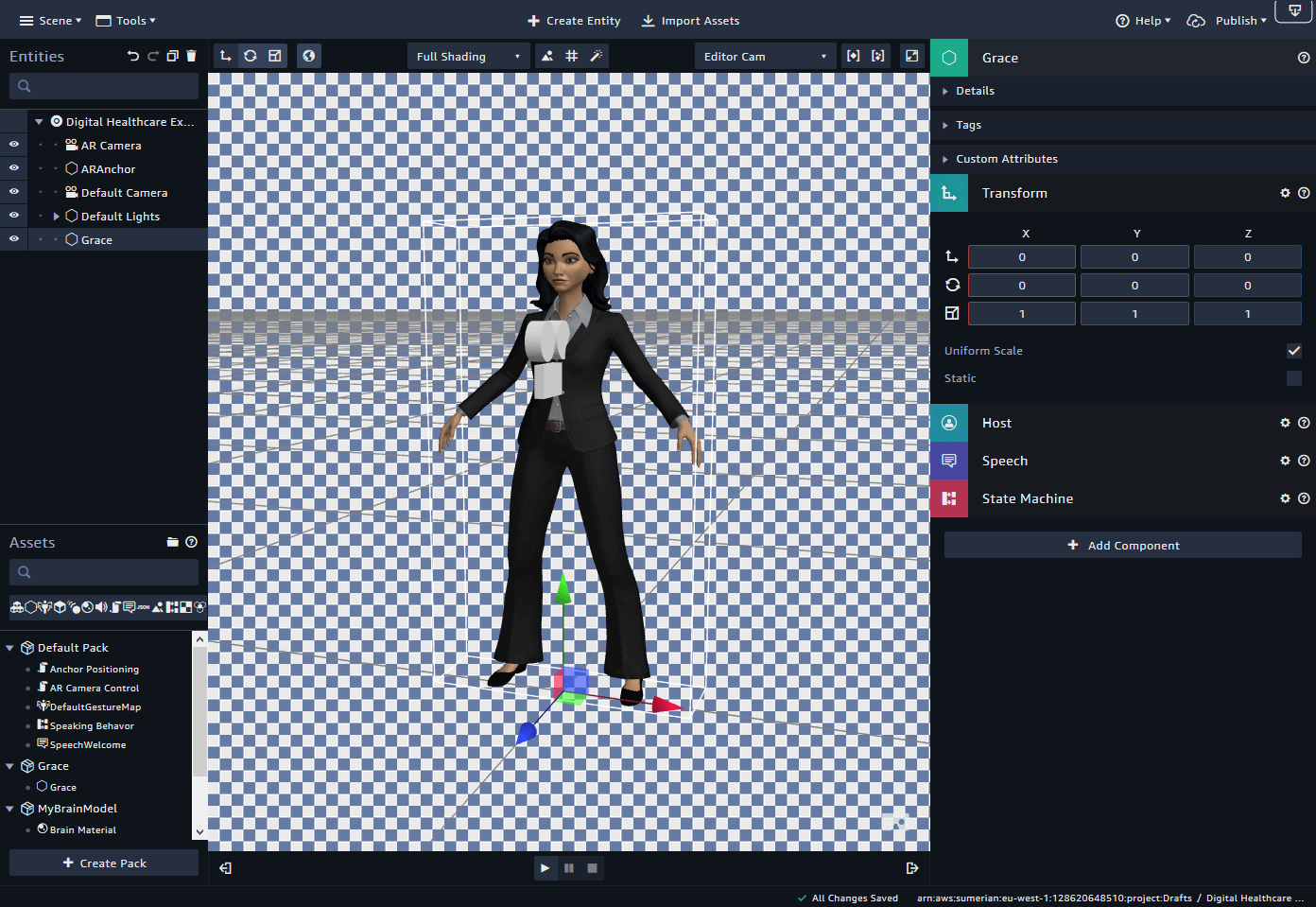Click the notification icon at top right
The image size is (1316, 907).
pos(1294,10)
